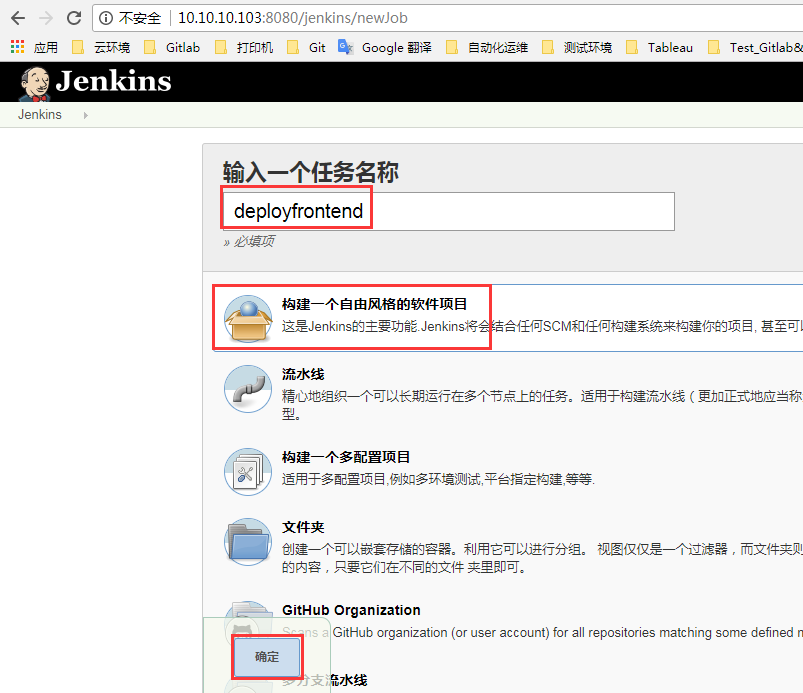The height and width of the screenshot is (693, 803).
Task: Select the multi-configuration project tools icon
Action: tap(248, 472)
